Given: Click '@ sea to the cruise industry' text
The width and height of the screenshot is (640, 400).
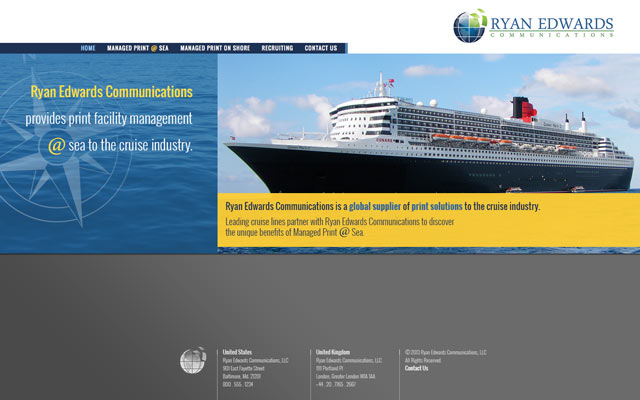Looking at the screenshot, I should (120, 145).
